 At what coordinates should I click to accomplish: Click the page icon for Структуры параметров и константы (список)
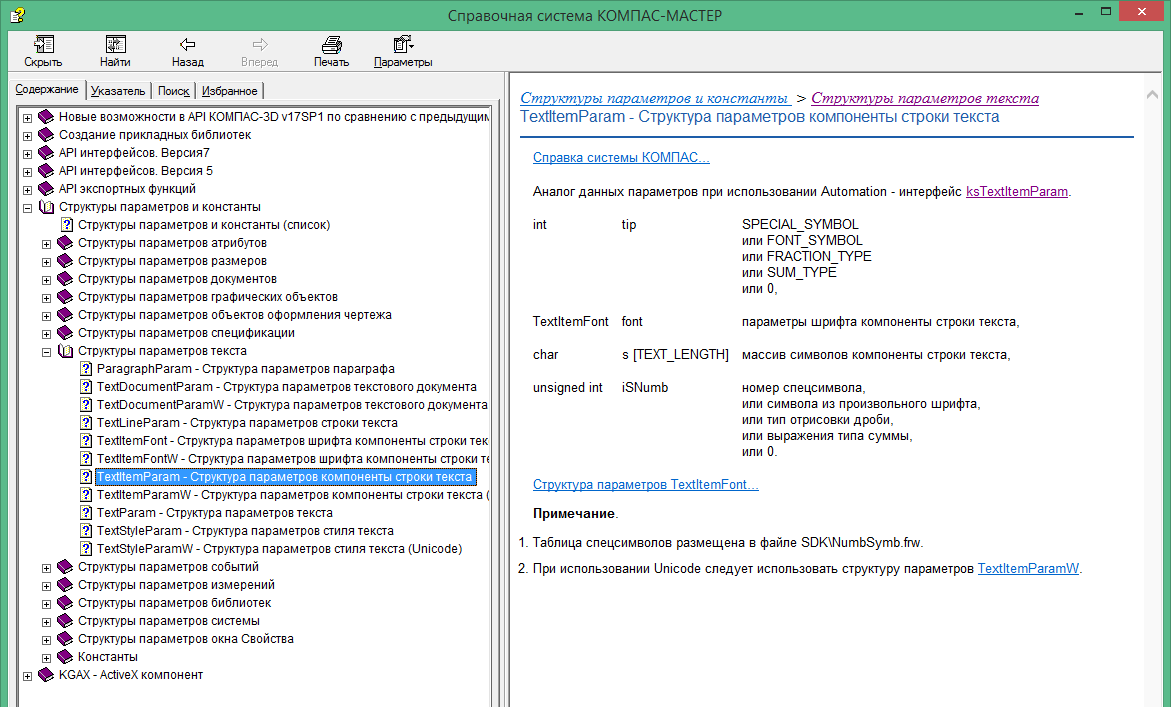click(x=67, y=225)
